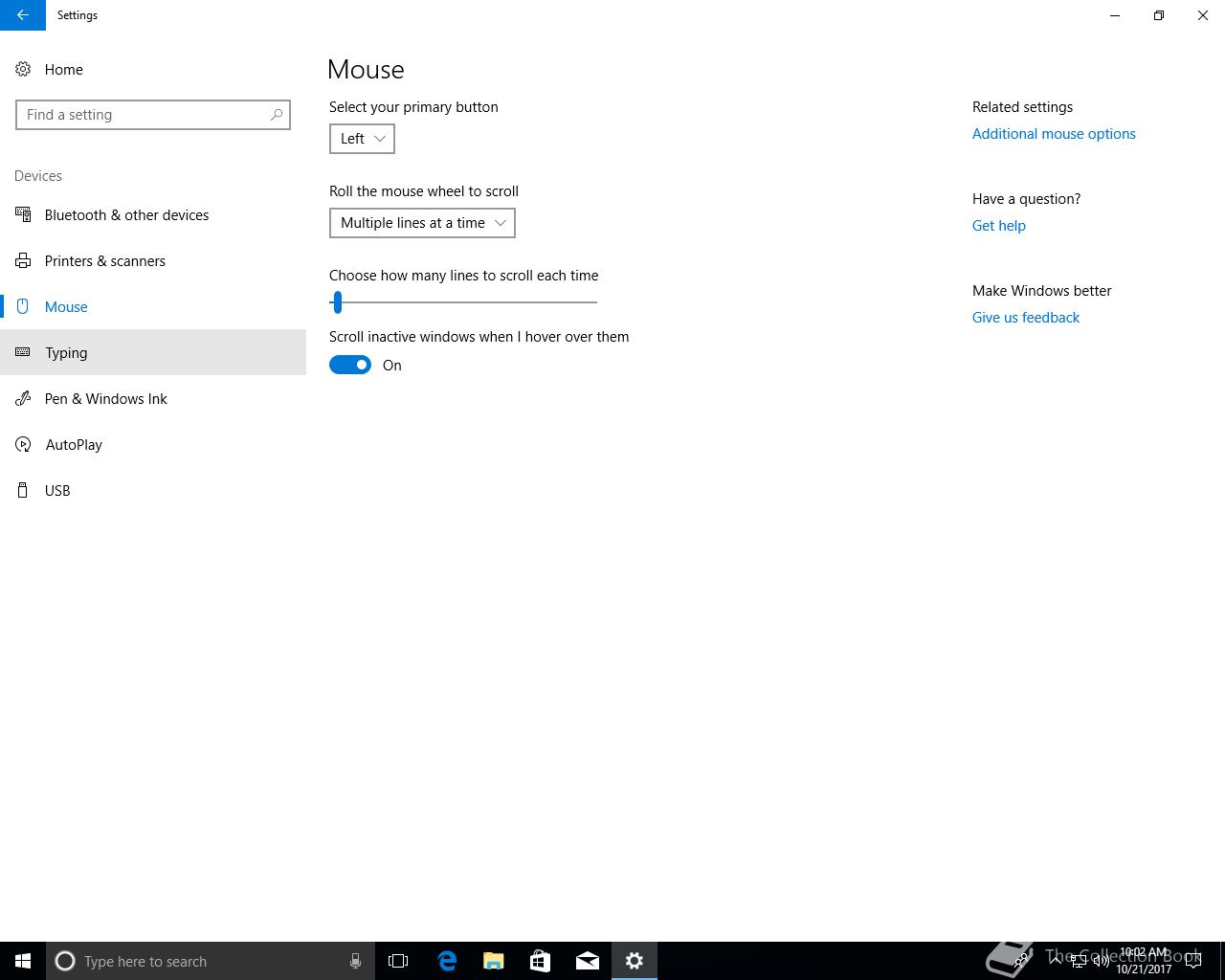Launch Microsoft Edge from the taskbar
1225x980 pixels.
pyautogui.click(x=446, y=961)
